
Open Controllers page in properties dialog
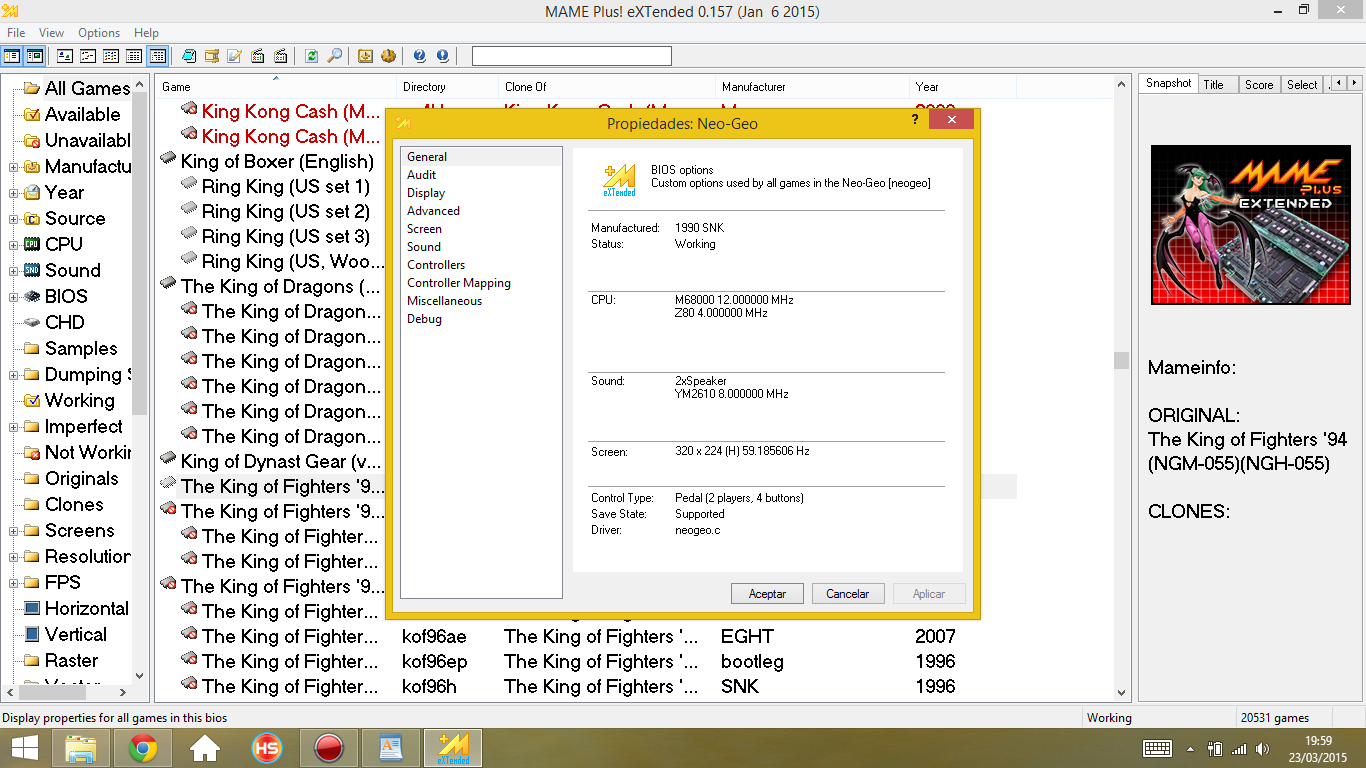(436, 265)
